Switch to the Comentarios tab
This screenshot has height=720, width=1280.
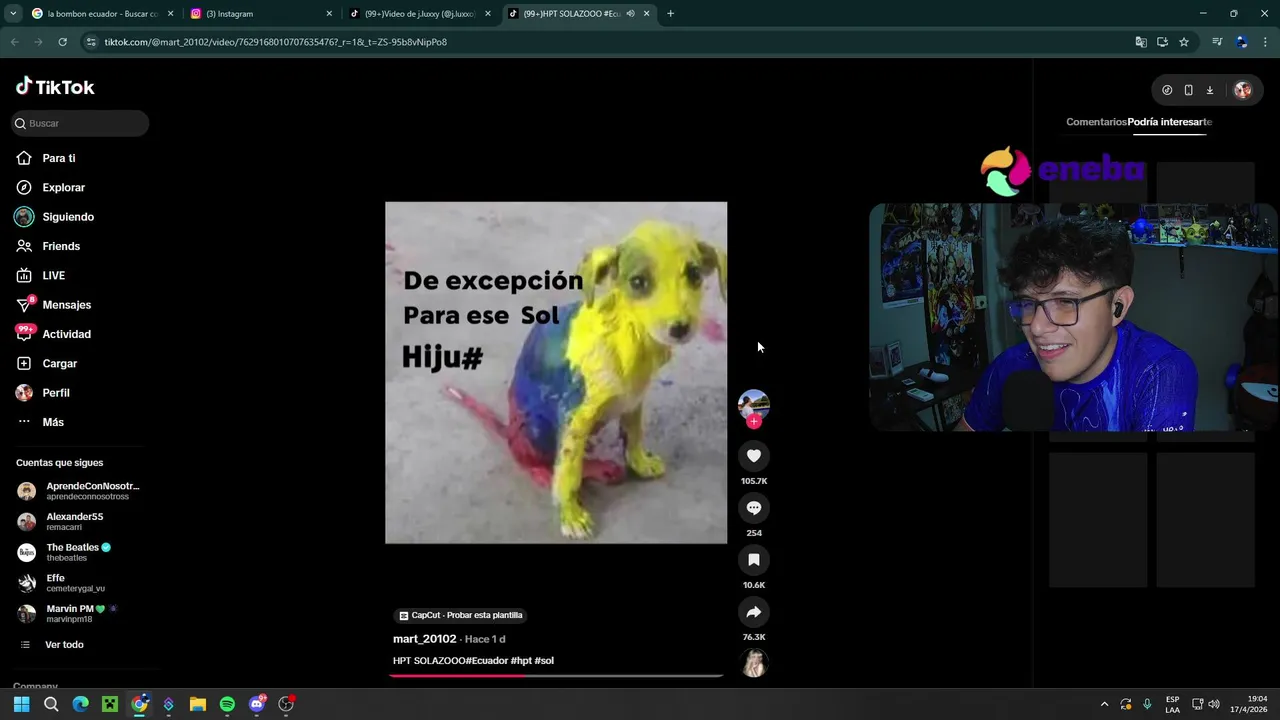1096,122
